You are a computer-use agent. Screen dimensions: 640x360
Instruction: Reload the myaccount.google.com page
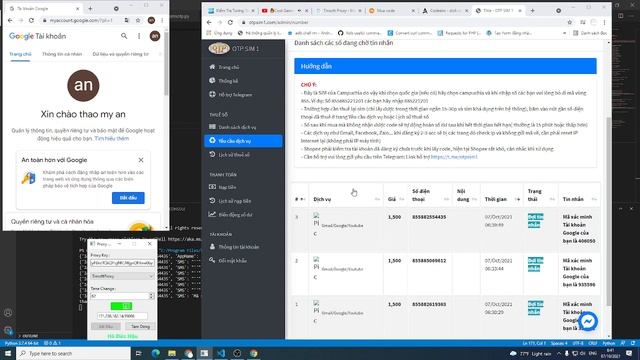click(x=31, y=20)
